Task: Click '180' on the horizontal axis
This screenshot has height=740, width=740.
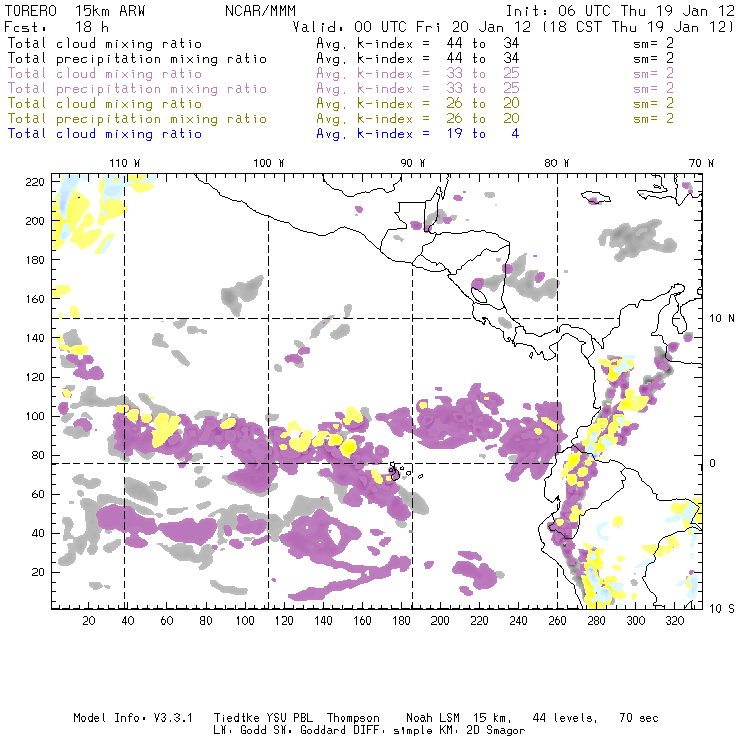Action: click(401, 621)
